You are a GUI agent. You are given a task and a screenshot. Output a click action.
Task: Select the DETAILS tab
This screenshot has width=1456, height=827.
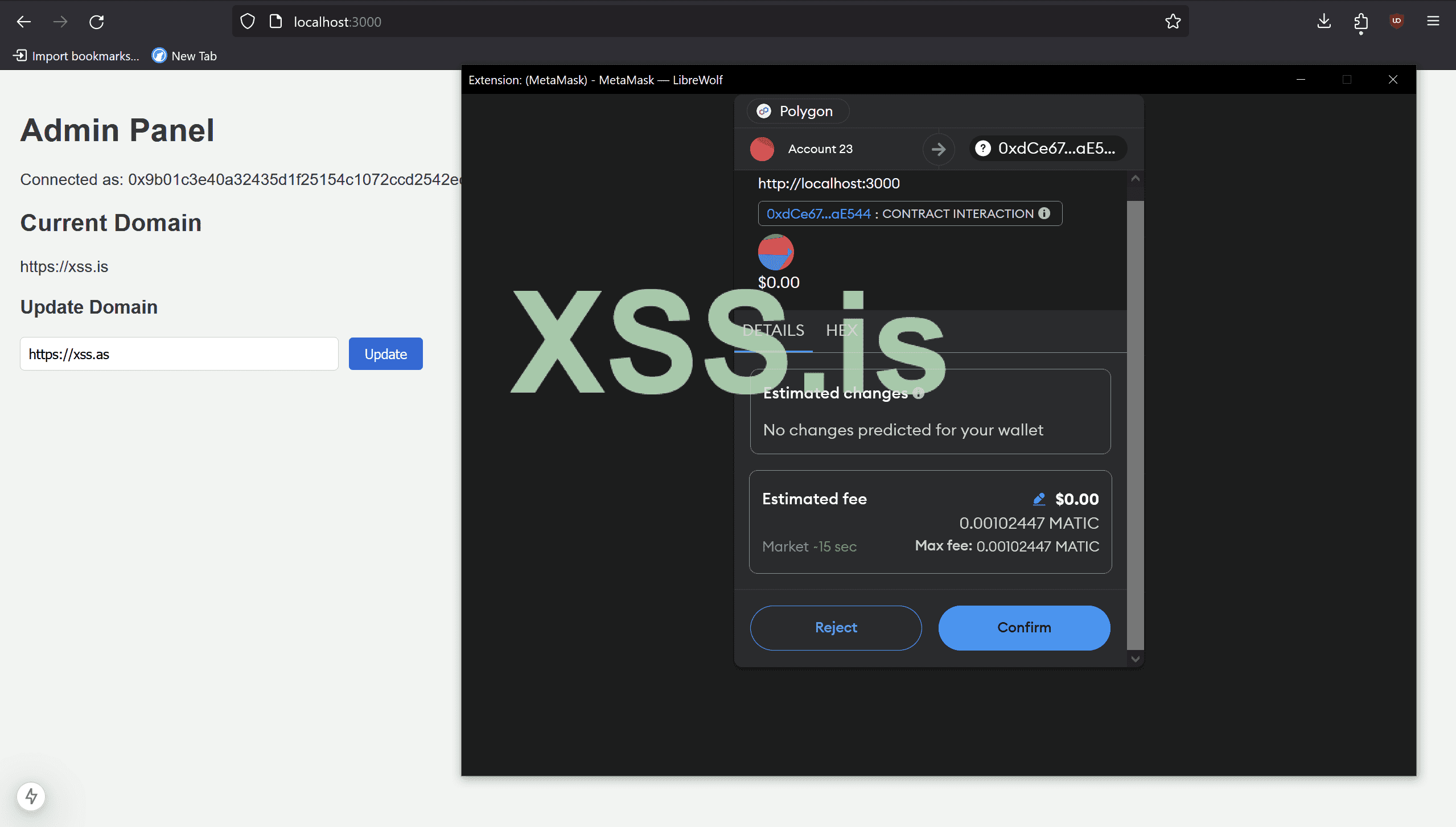tap(773, 330)
